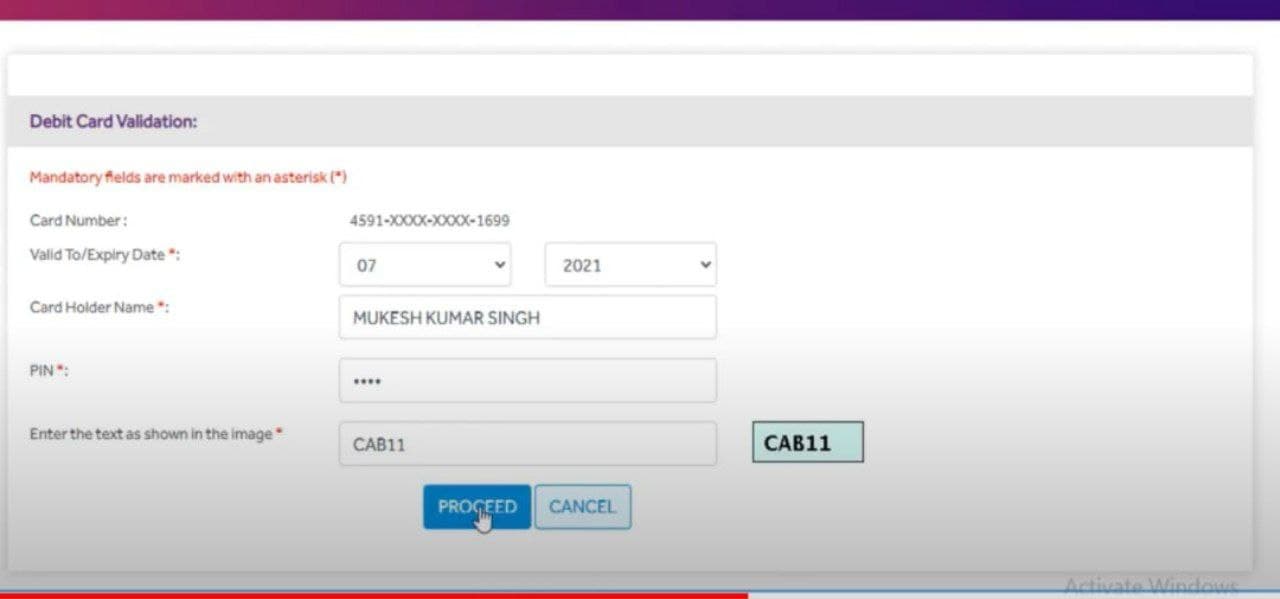Screen dimensions: 1280x599
Task: Click the Activate Windows watermark text
Action: [x=1150, y=585]
